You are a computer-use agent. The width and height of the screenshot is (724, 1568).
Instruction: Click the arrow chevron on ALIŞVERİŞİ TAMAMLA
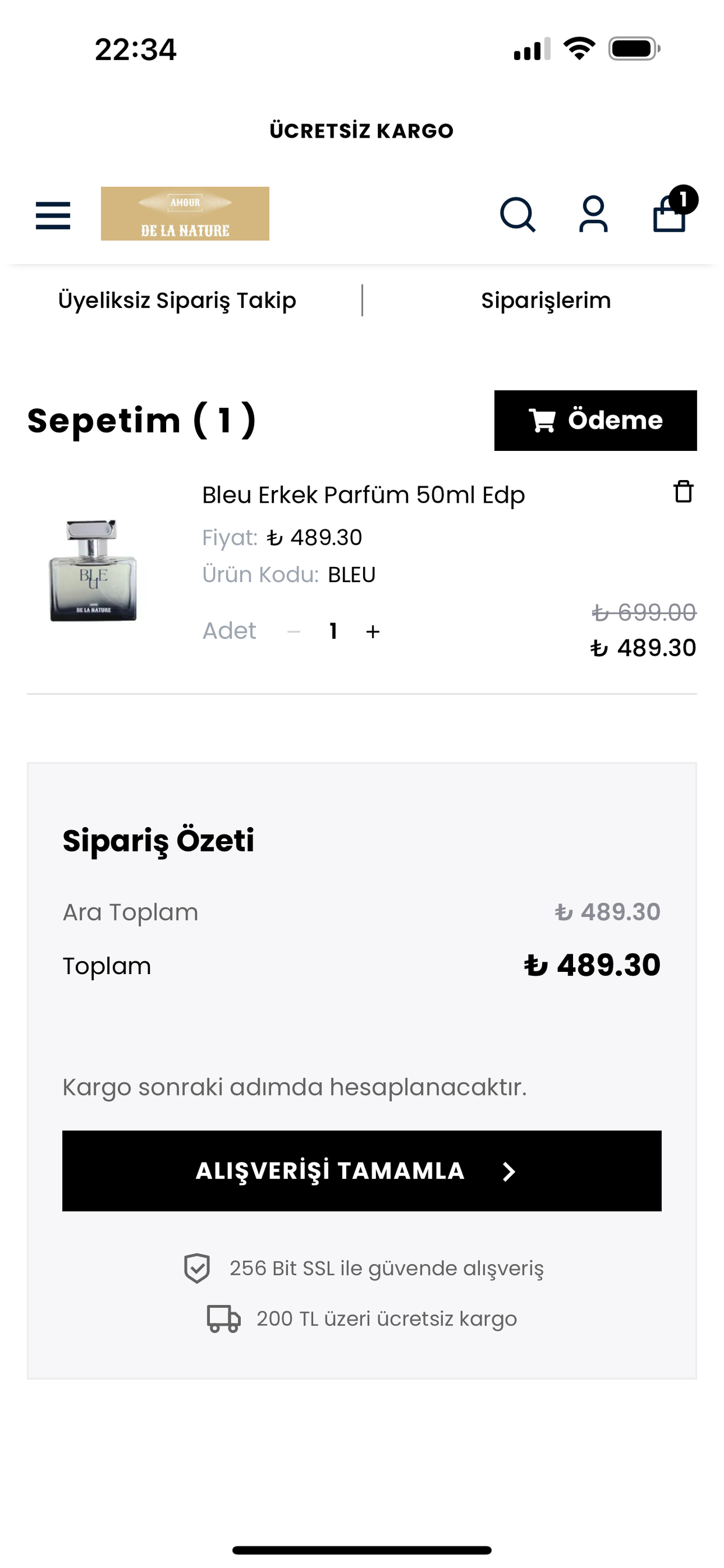pyautogui.click(x=509, y=1172)
